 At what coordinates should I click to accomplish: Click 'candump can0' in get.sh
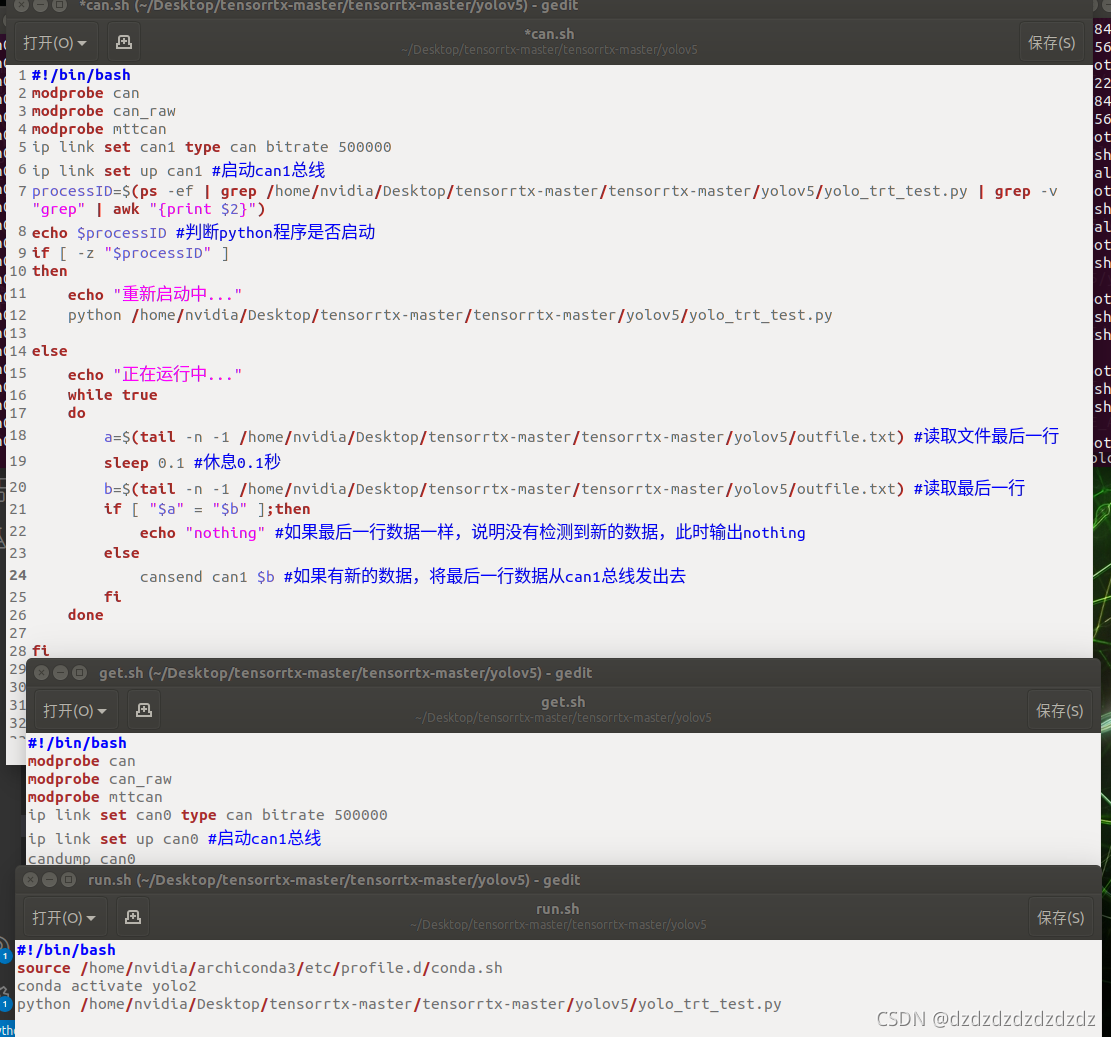(x=81, y=858)
